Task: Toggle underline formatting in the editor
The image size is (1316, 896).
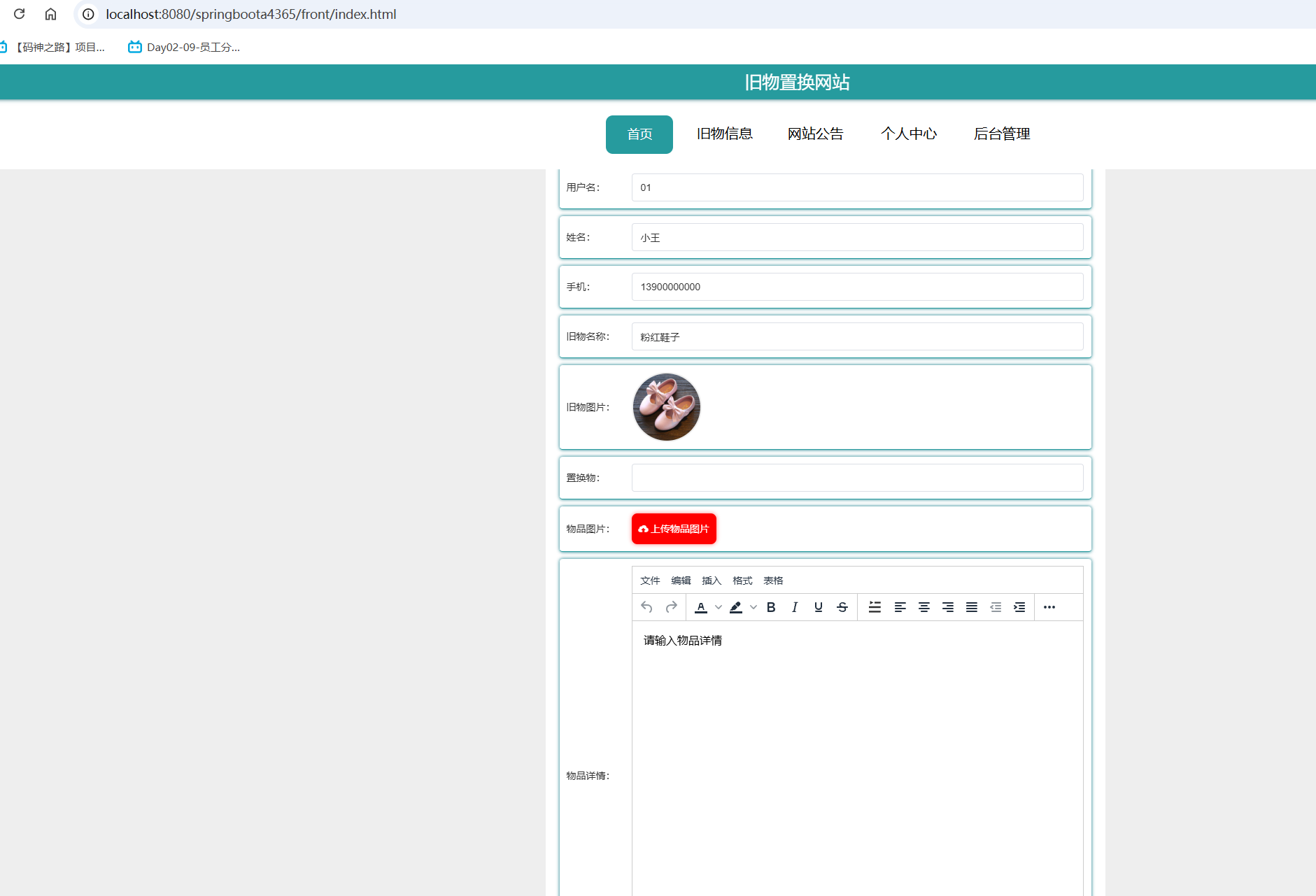Action: pos(819,607)
